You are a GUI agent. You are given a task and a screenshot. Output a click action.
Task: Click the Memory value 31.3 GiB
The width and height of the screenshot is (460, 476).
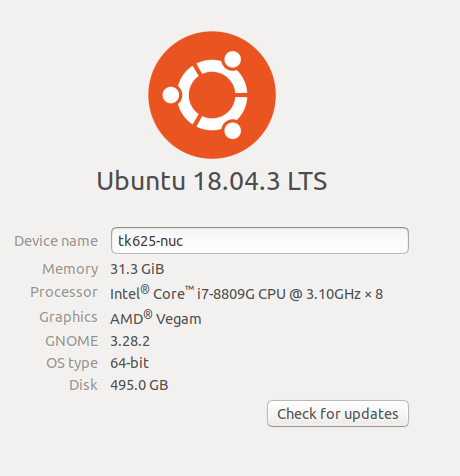137,269
